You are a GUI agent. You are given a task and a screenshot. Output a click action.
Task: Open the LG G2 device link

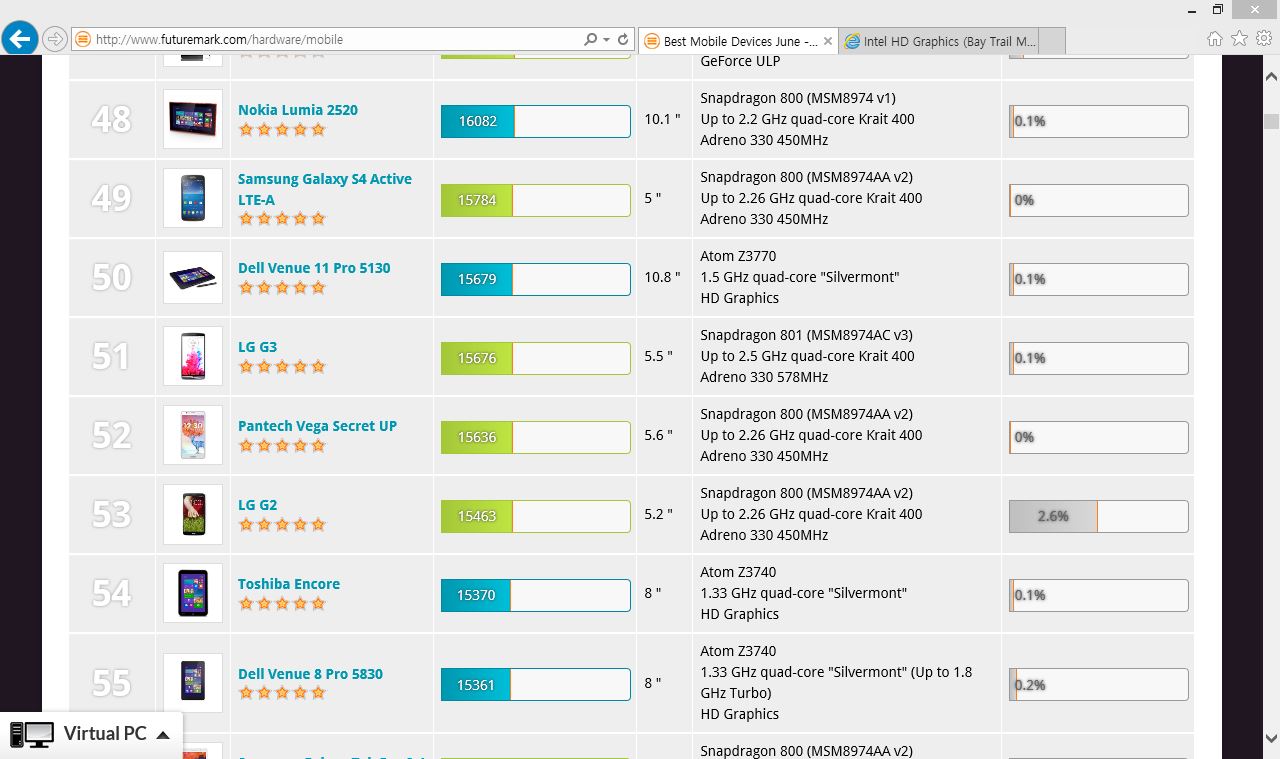[x=257, y=505]
